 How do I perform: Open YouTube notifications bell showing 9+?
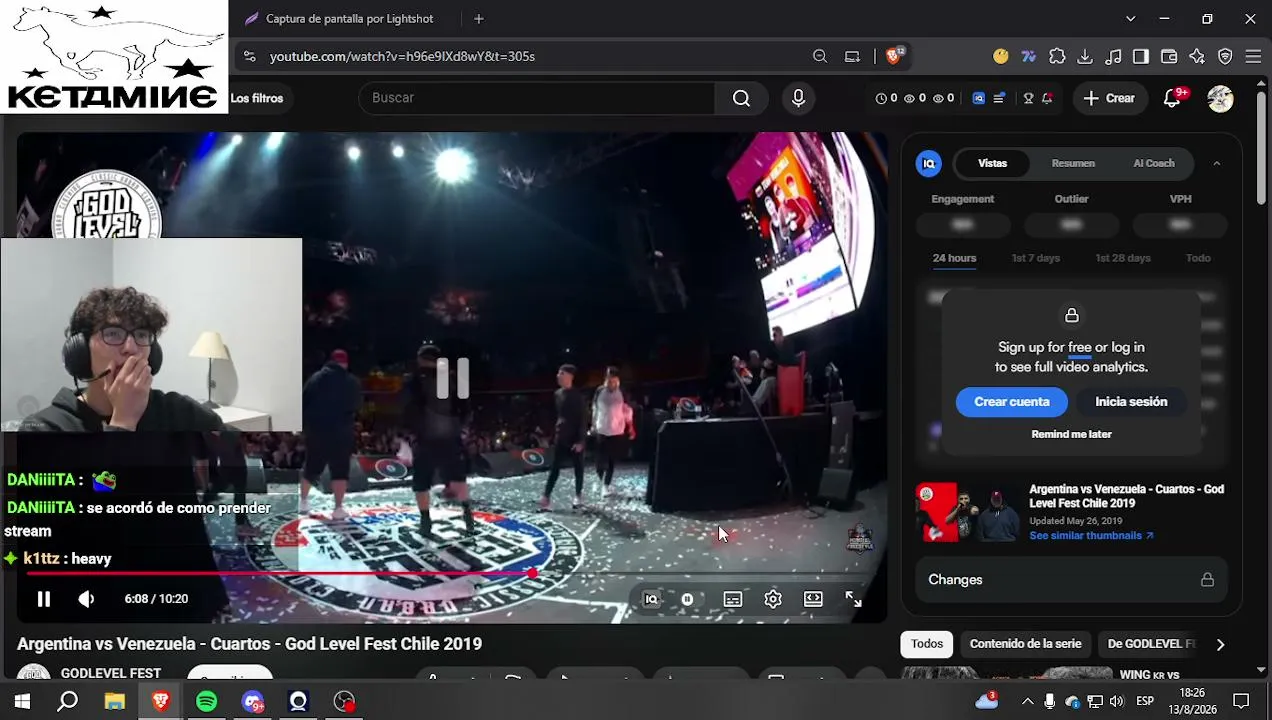coord(1173,98)
